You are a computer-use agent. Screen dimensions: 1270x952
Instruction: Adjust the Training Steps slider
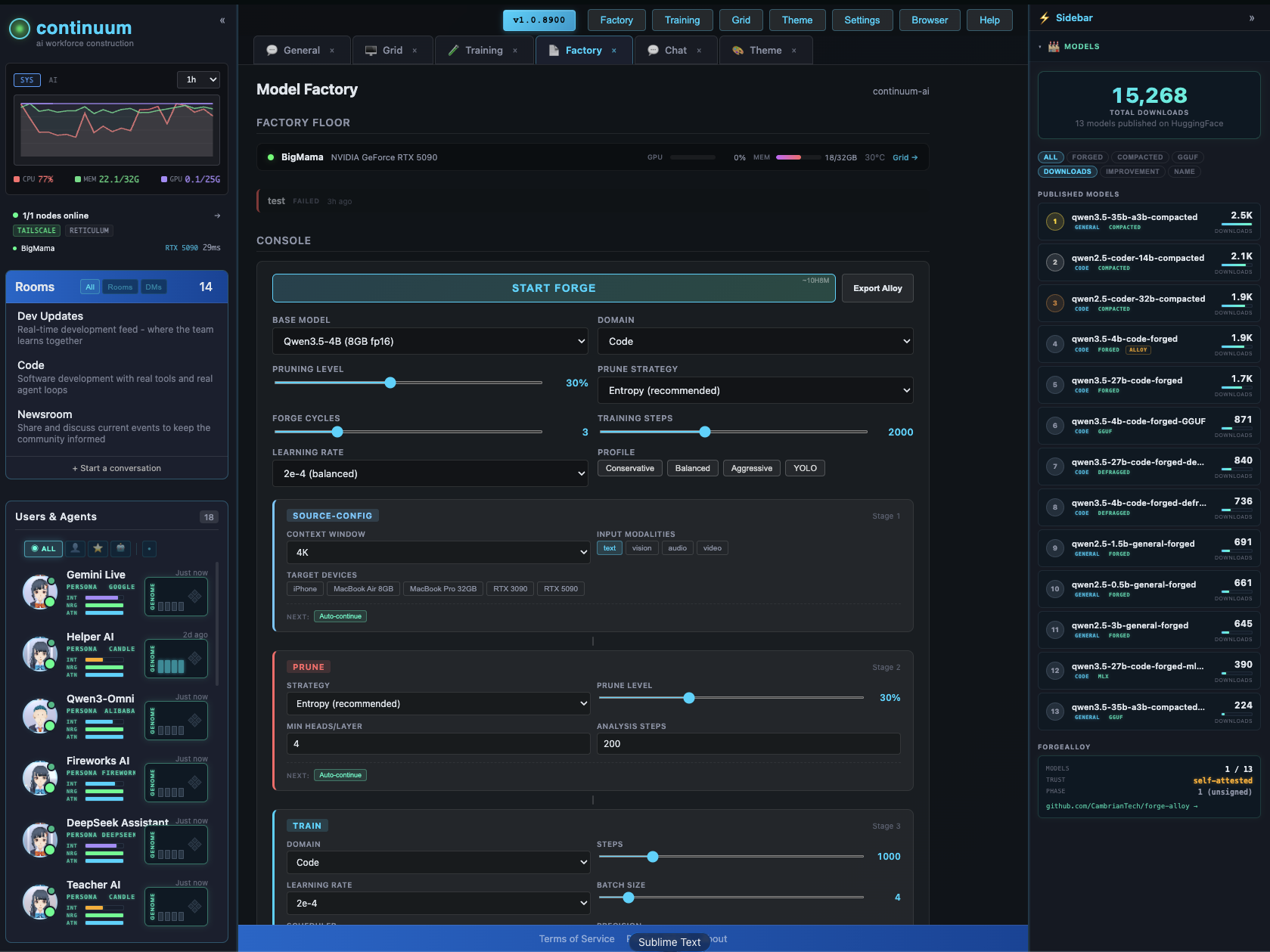coord(733,432)
